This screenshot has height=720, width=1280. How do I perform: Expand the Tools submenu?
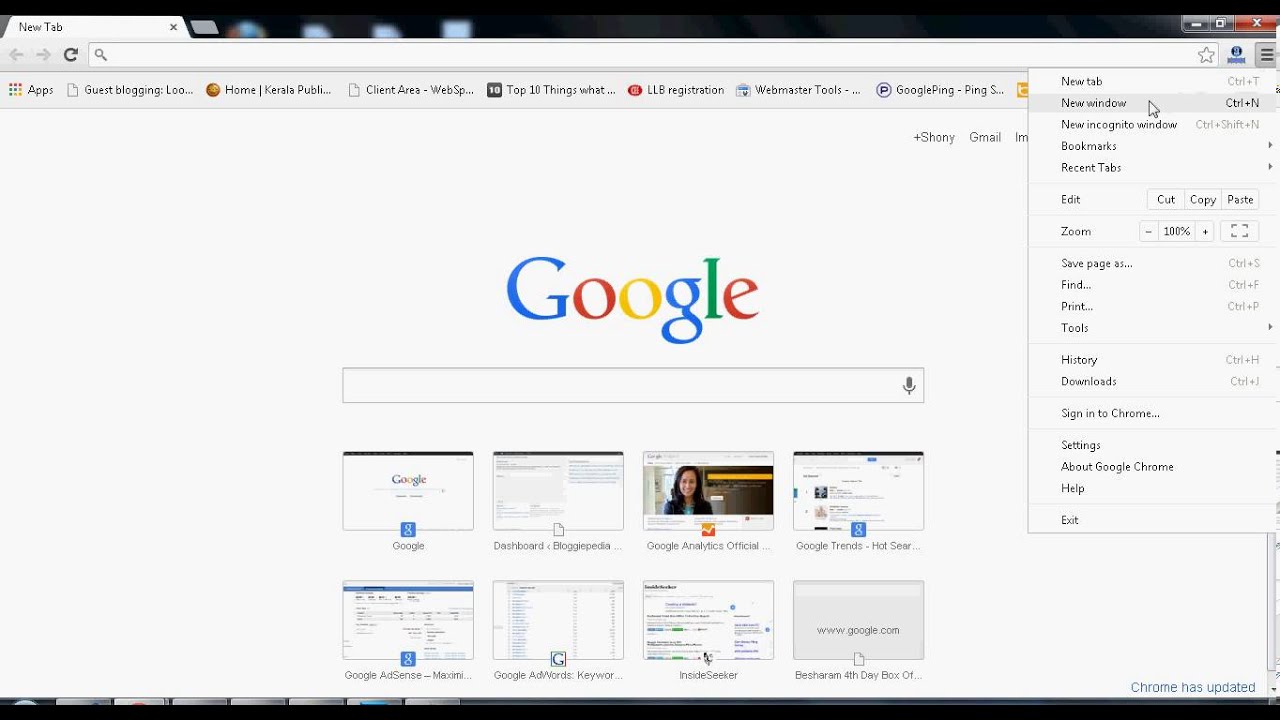pyautogui.click(x=1152, y=328)
